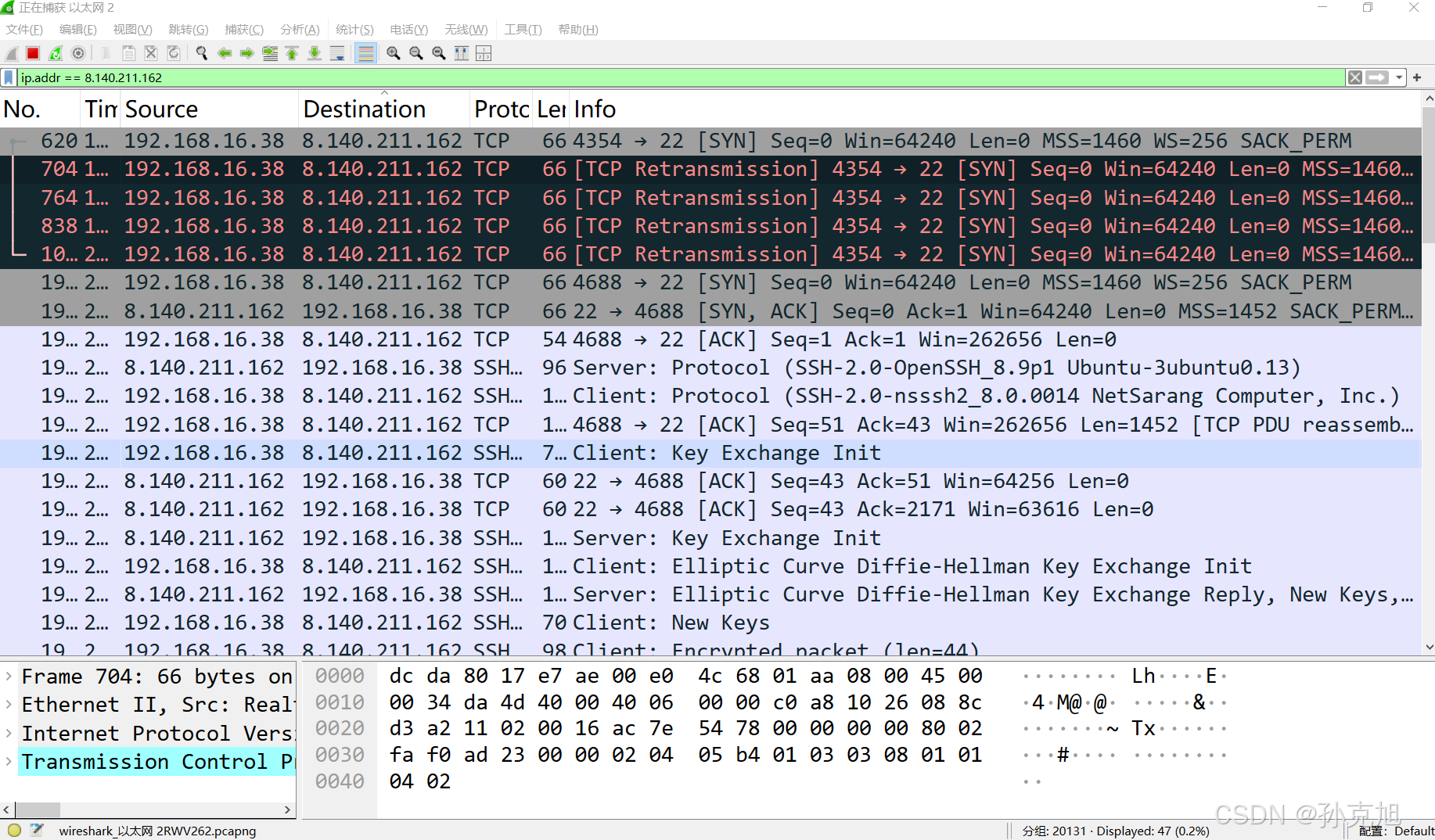Screen dimensions: 1435x840
Task: Expand the Frame 704 tree node
Action: [9, 677]
